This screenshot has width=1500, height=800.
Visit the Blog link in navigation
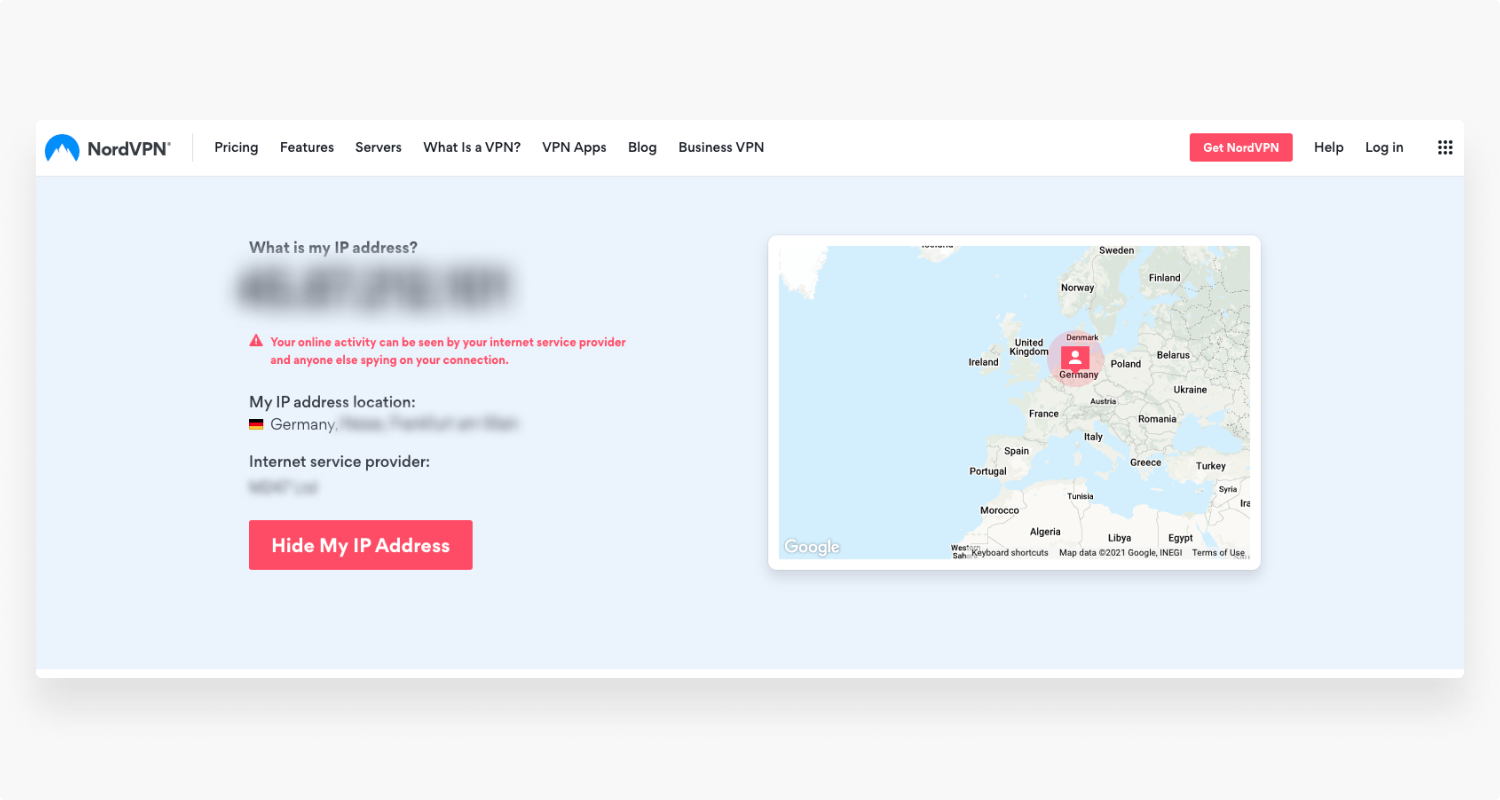[642, 147]
